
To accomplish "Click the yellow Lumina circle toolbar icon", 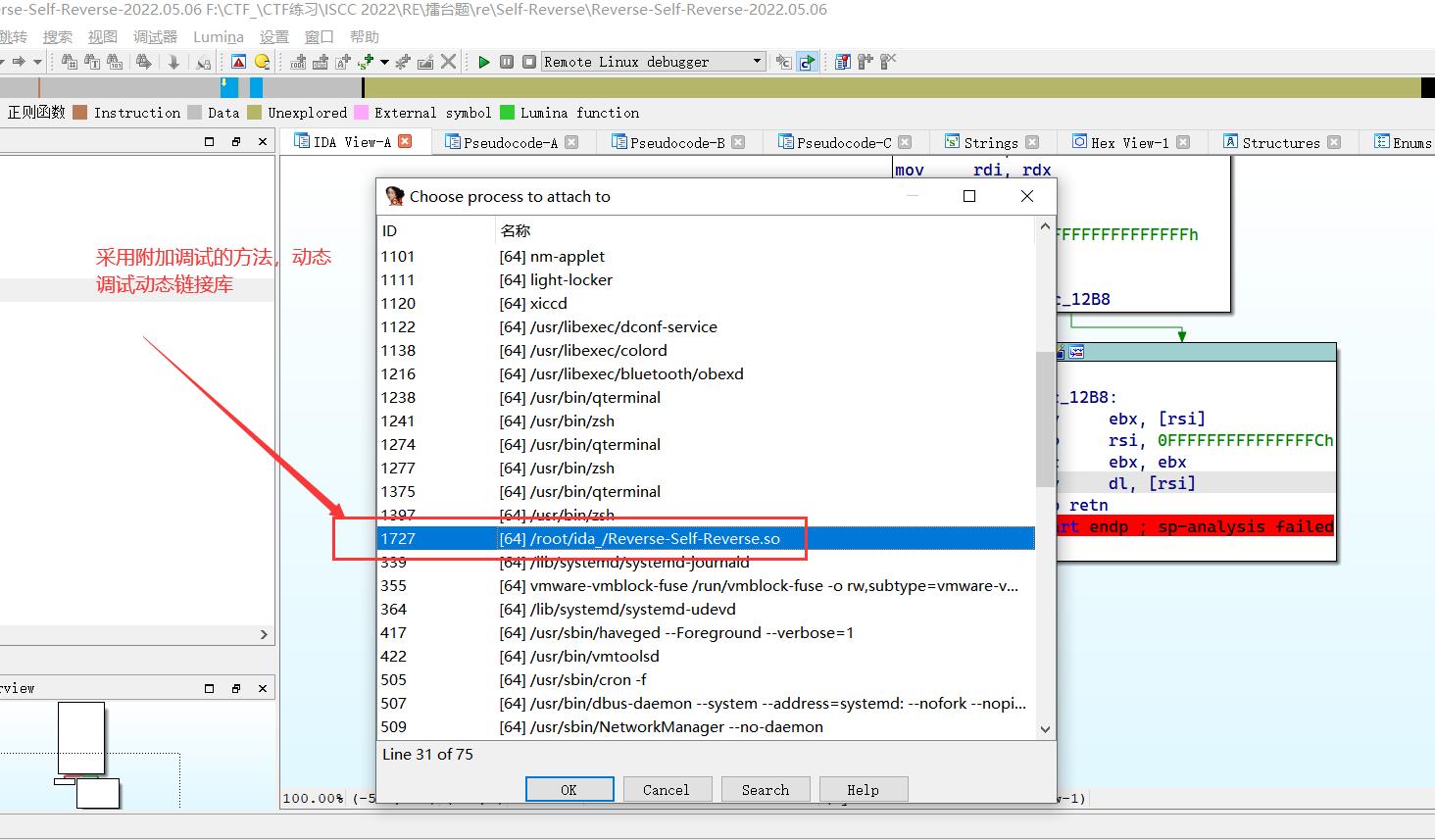I will (x=262, y=62).
